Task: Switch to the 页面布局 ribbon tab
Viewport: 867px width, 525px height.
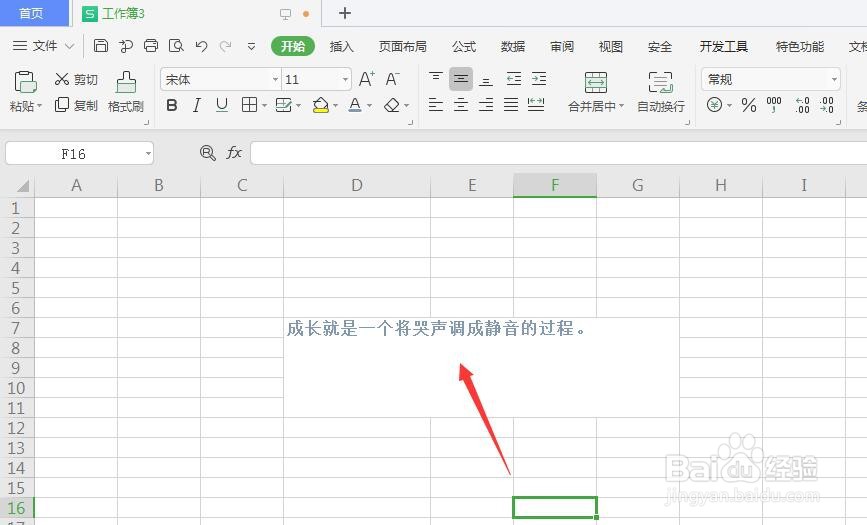Action: coord(403,46)
